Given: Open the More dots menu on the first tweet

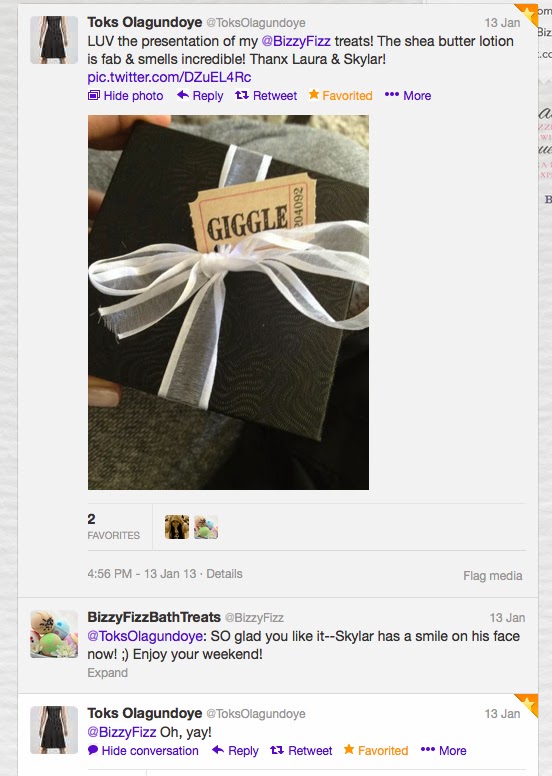Looking at the screenshot, I should click(392, 95).
